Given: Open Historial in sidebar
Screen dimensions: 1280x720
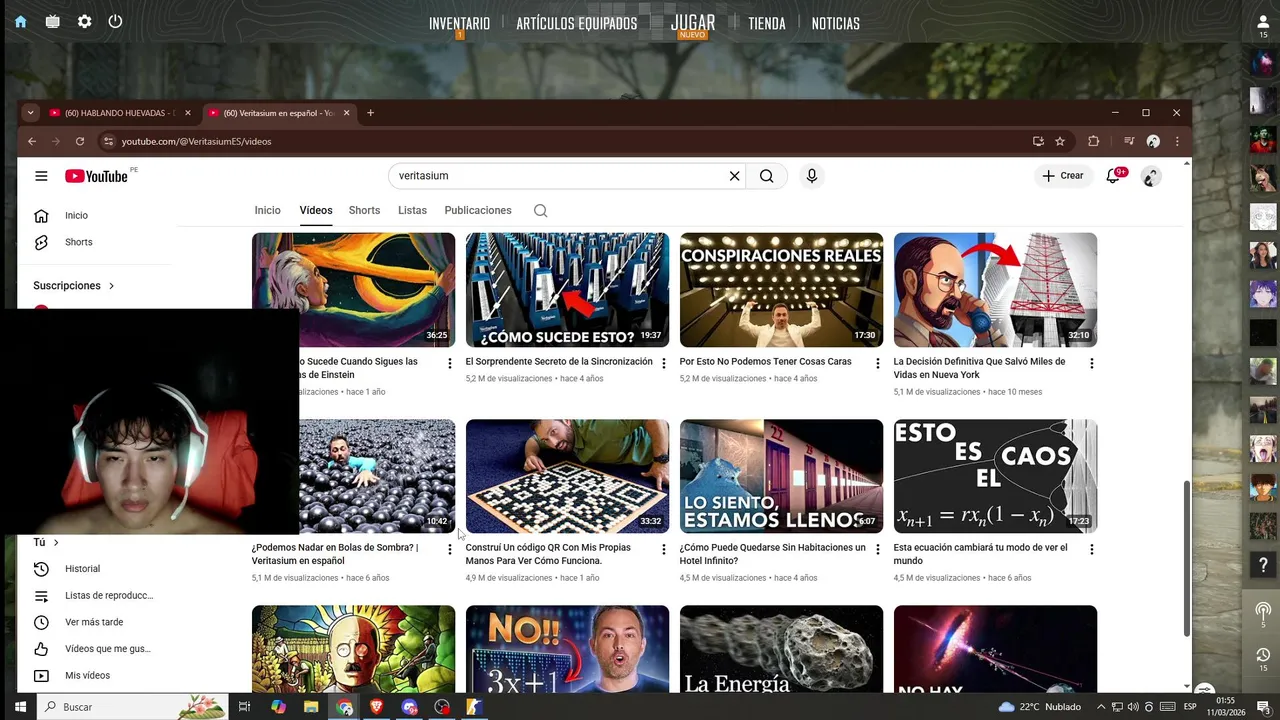Looking at the screenshot, I should 82,569.
